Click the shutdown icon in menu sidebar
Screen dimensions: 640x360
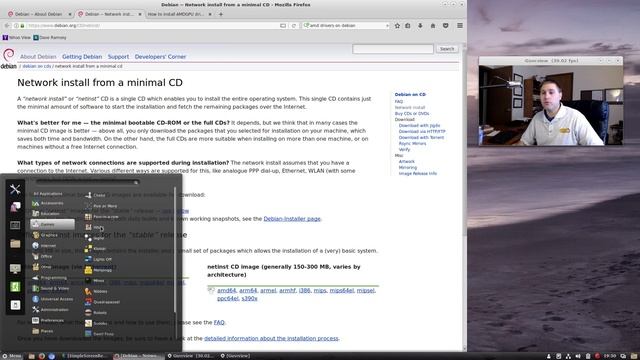point(15,305)
